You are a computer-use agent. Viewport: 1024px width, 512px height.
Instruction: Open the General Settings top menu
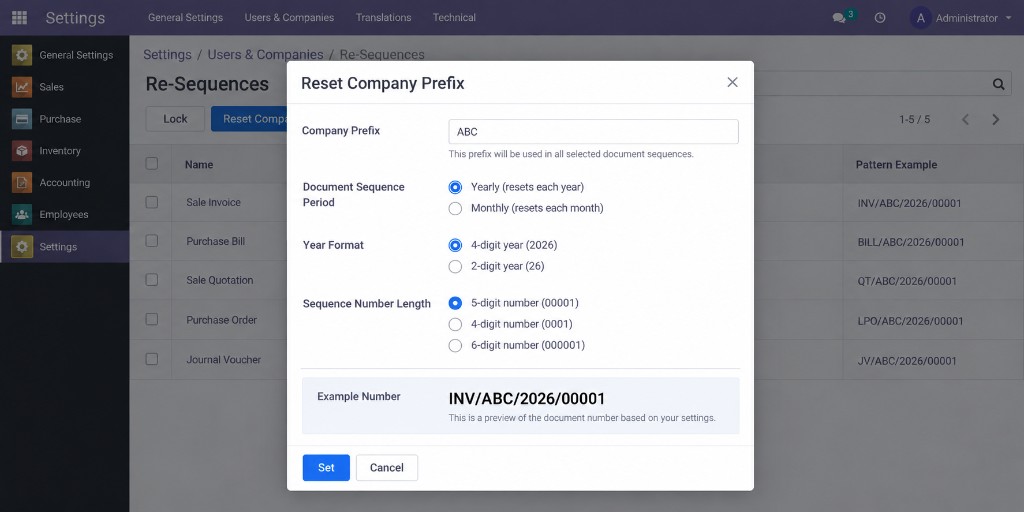185,18
